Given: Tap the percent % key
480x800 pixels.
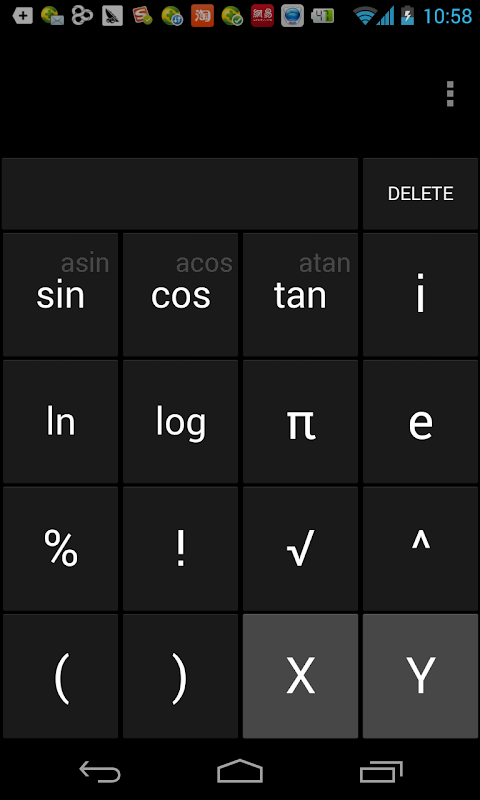Looking at the screenshot, I should [61, 548].
